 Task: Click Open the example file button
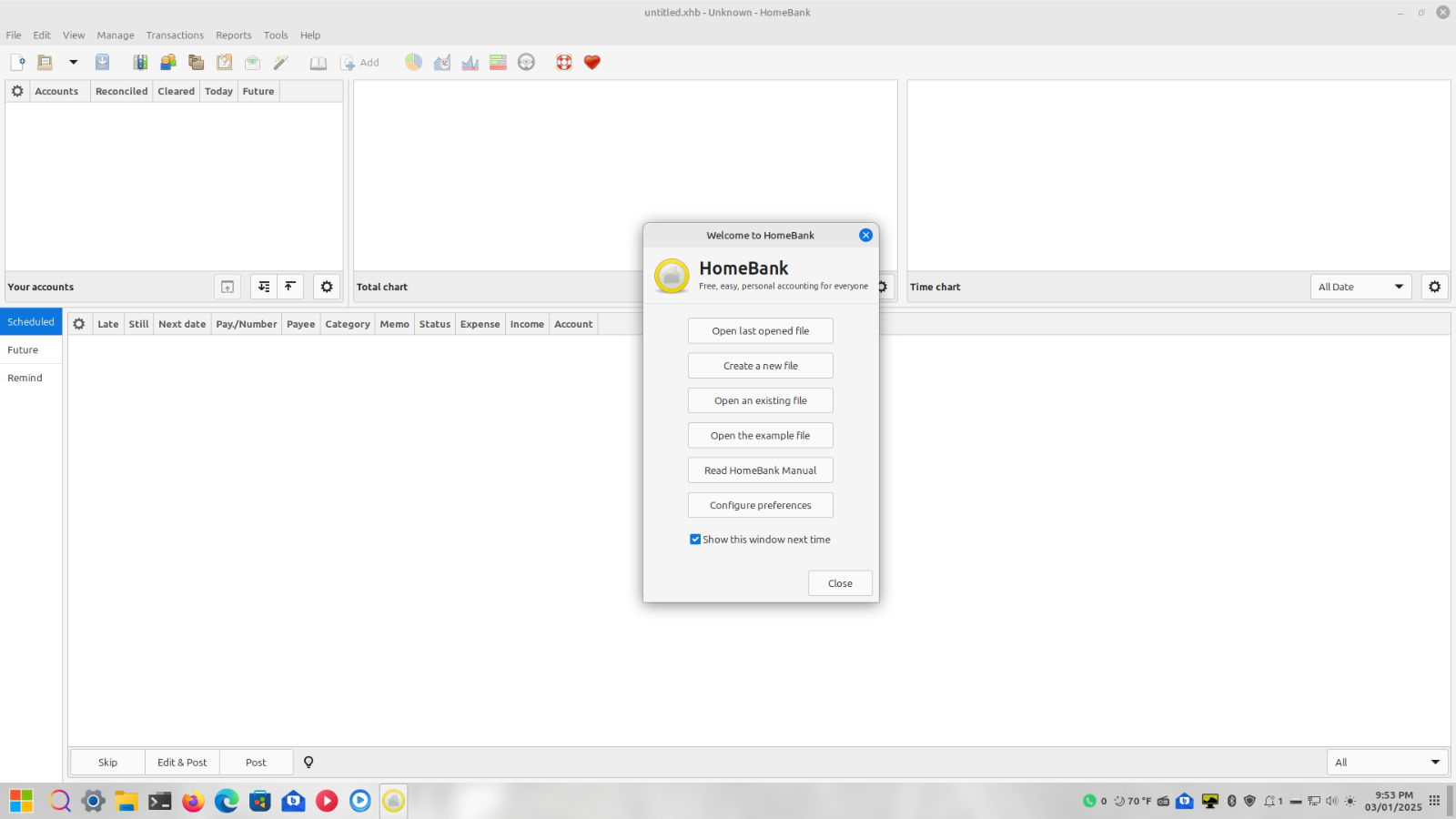(761, 436)
